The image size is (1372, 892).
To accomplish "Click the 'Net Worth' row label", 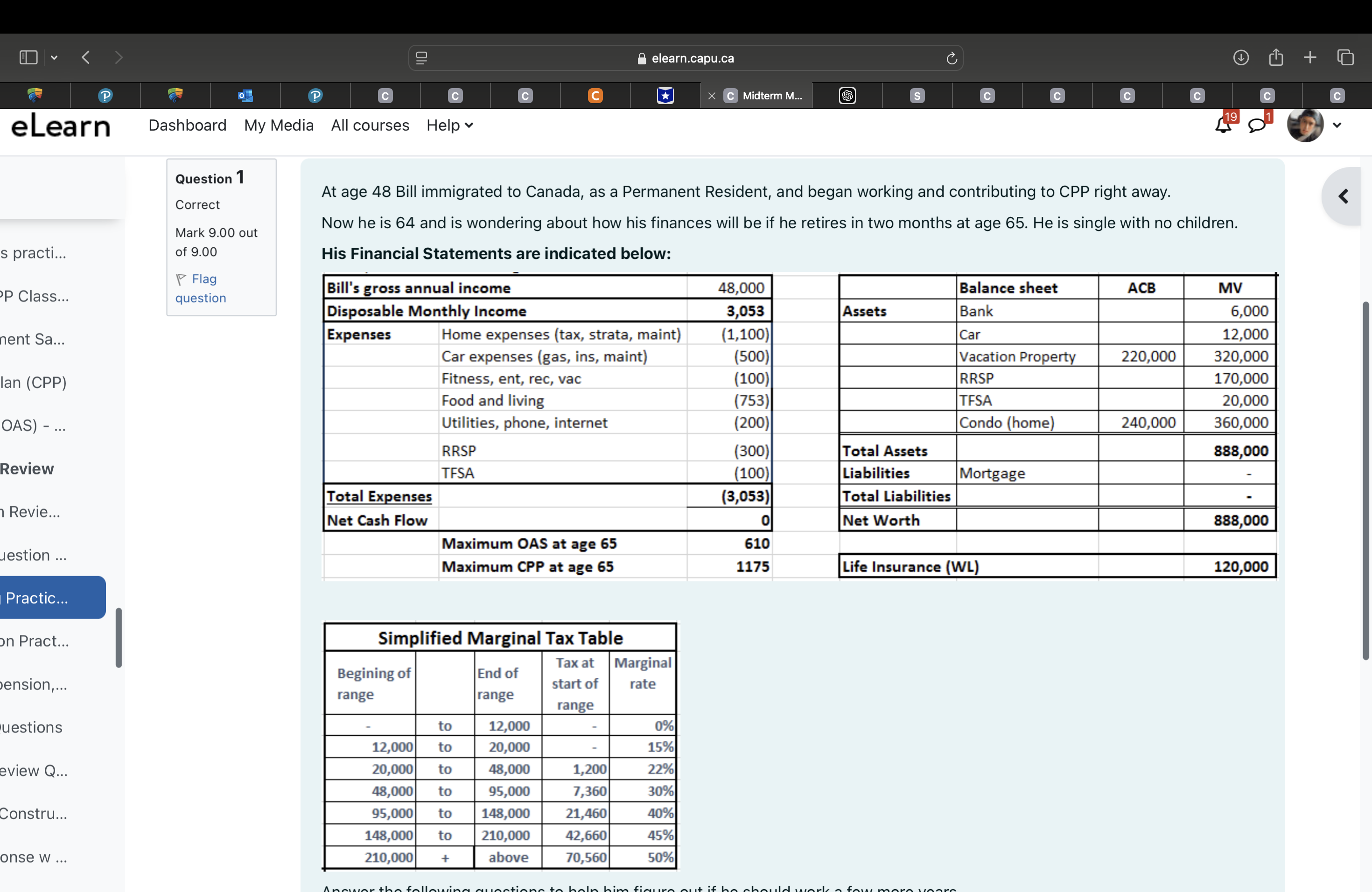I will pyautogui.click(x=881, y=521).
